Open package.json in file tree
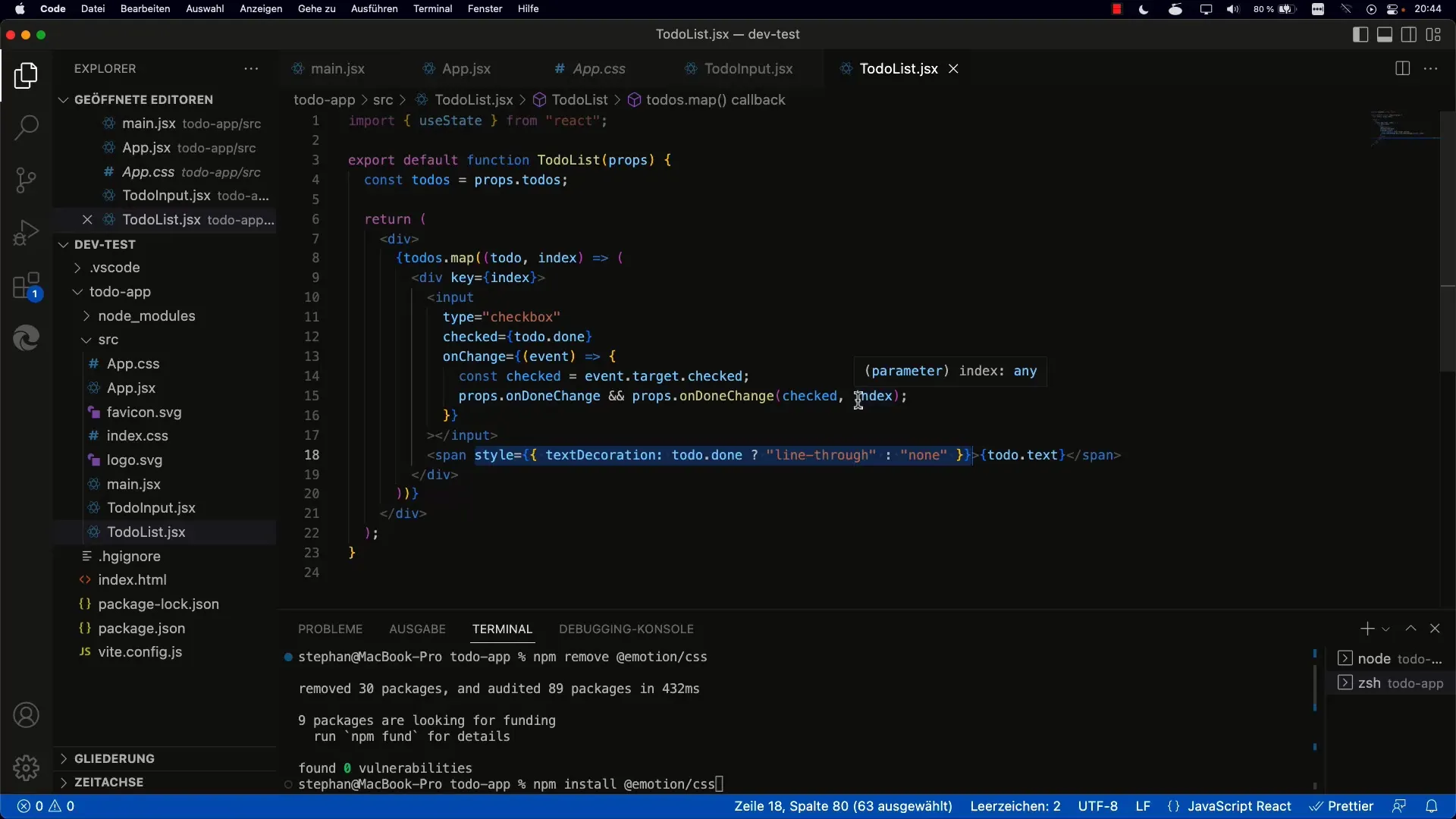1456x819 pixels. tap(141, 629)
